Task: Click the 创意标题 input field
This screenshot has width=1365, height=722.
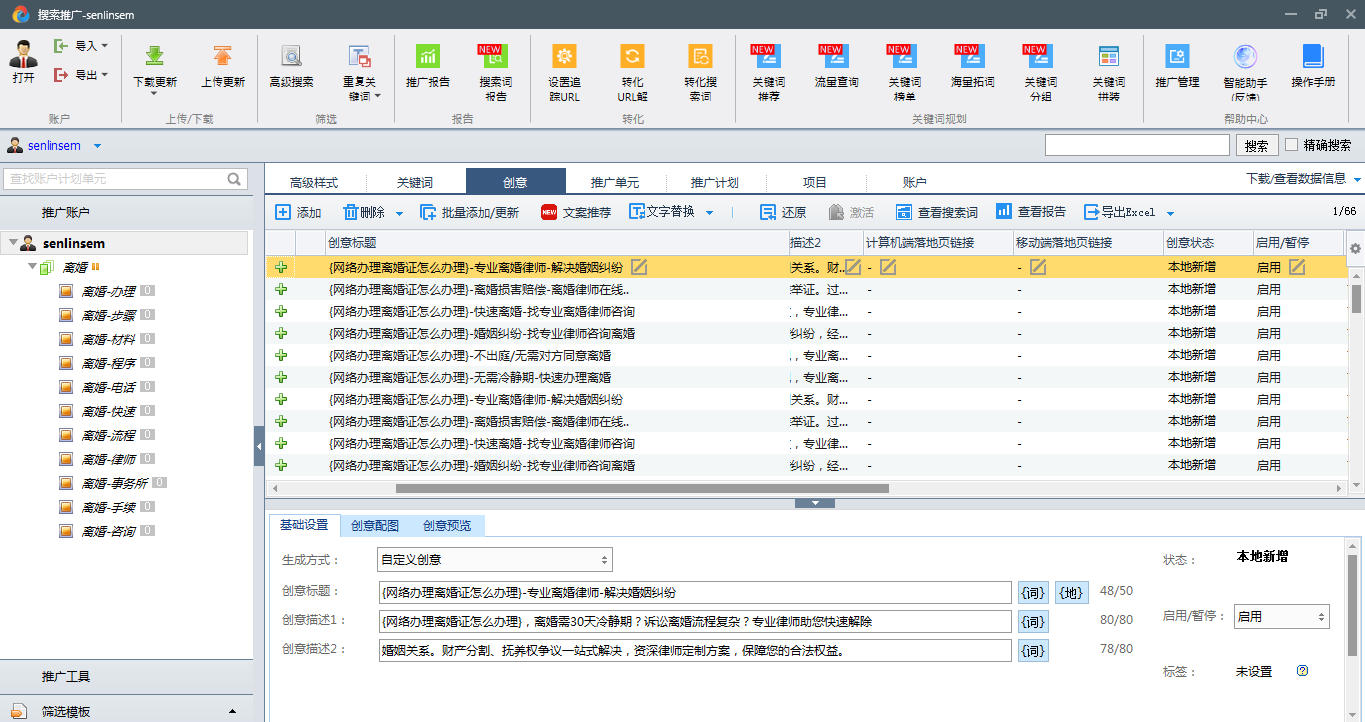Action: [695, 593]
